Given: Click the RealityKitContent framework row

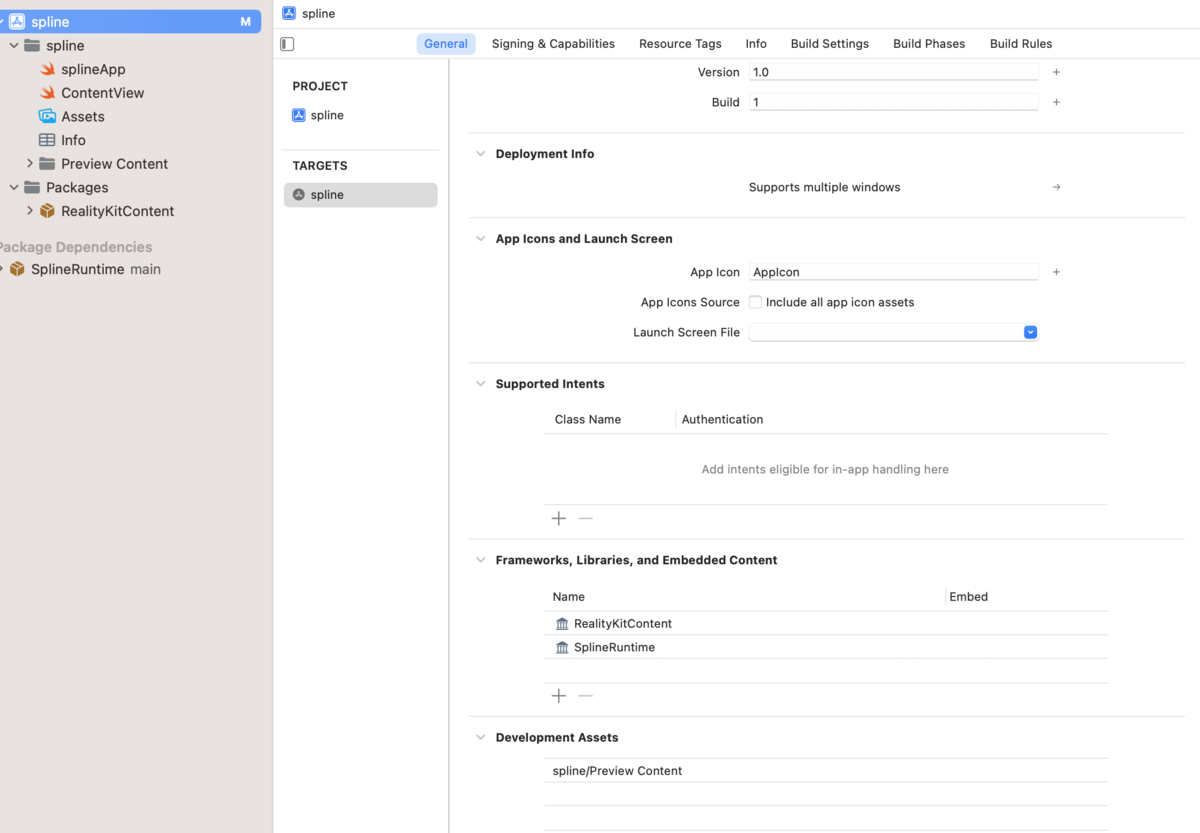Looking at the screenshot, I should tap(826, 623).
